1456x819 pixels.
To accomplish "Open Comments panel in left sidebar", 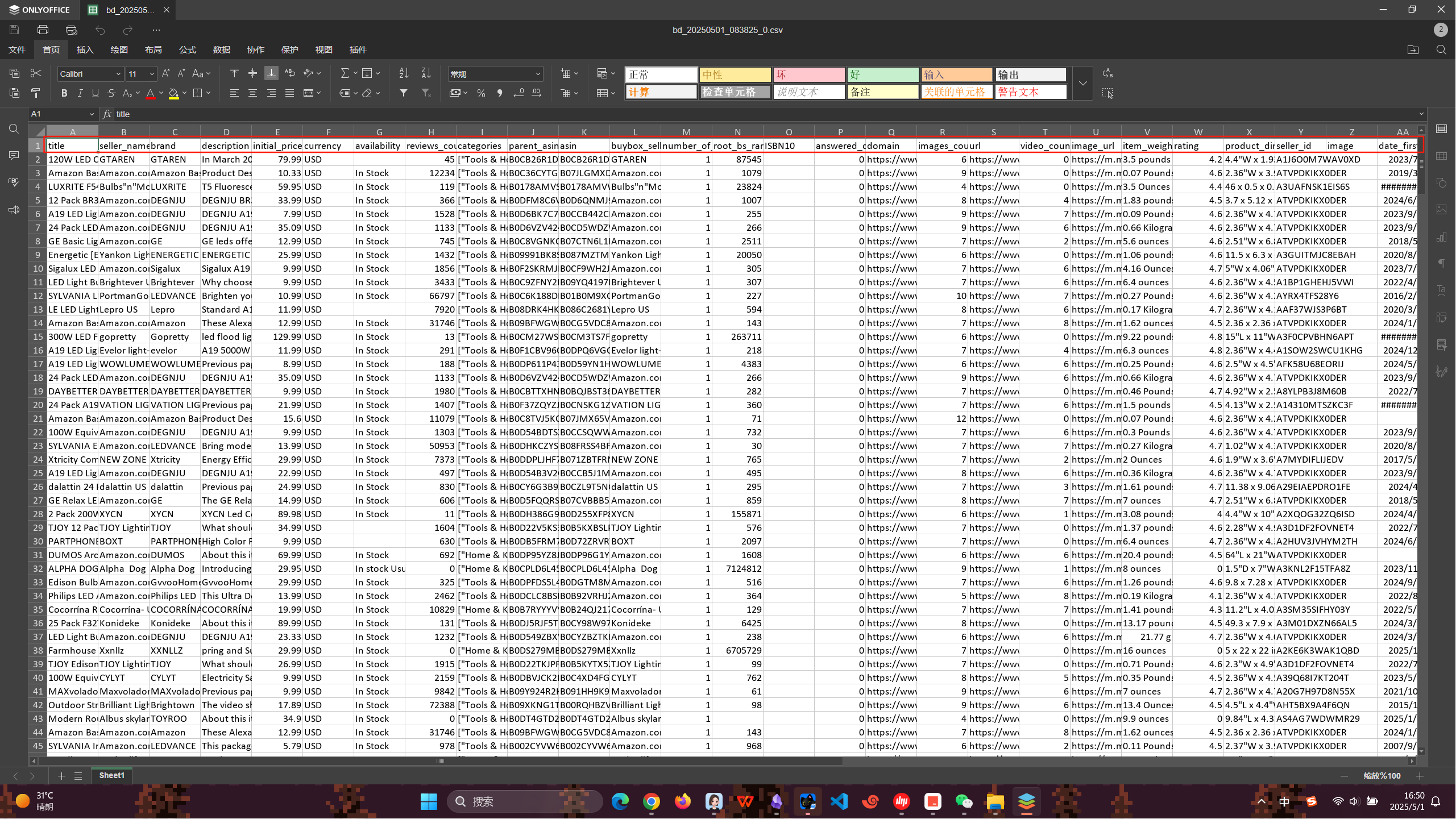I will pos(14,155).
